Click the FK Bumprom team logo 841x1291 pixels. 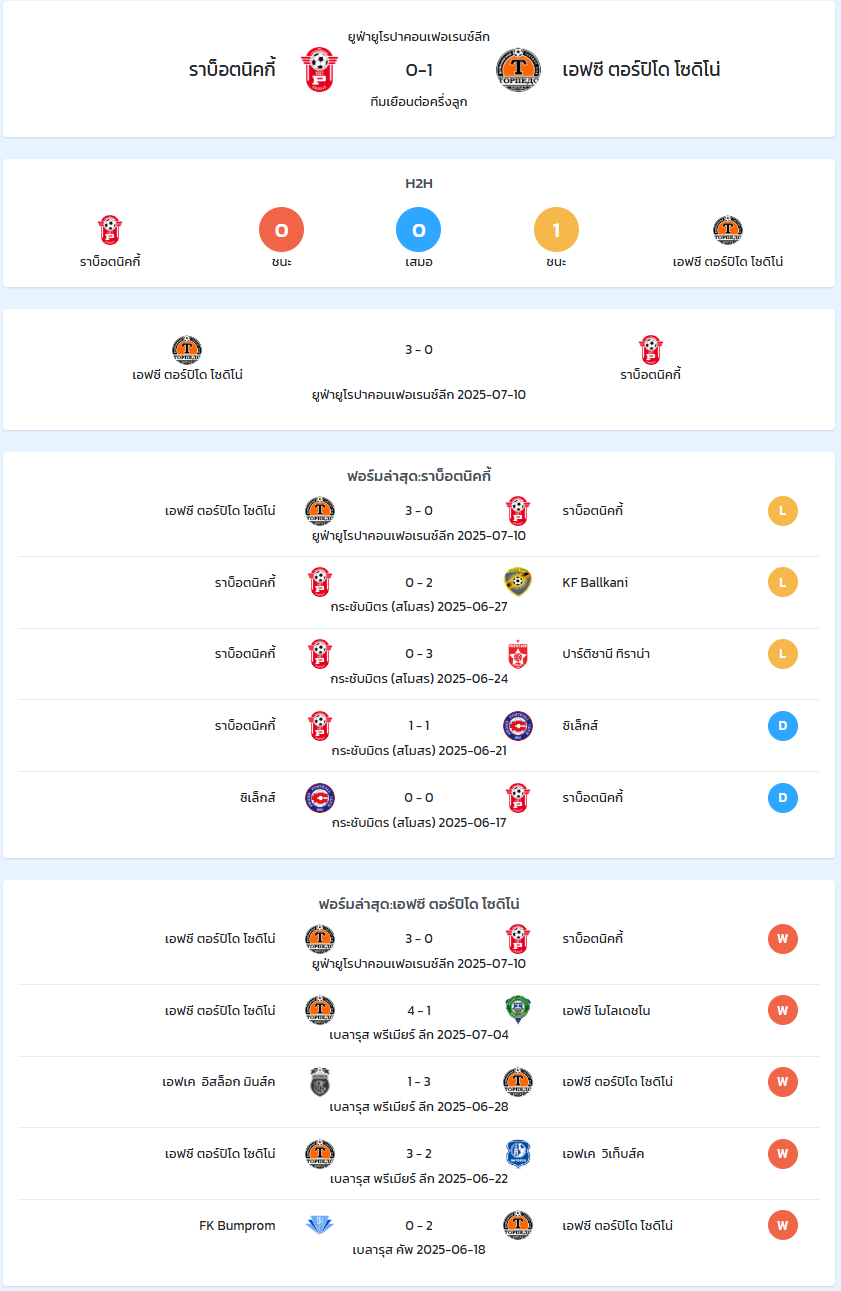(x=320, y=1226)
